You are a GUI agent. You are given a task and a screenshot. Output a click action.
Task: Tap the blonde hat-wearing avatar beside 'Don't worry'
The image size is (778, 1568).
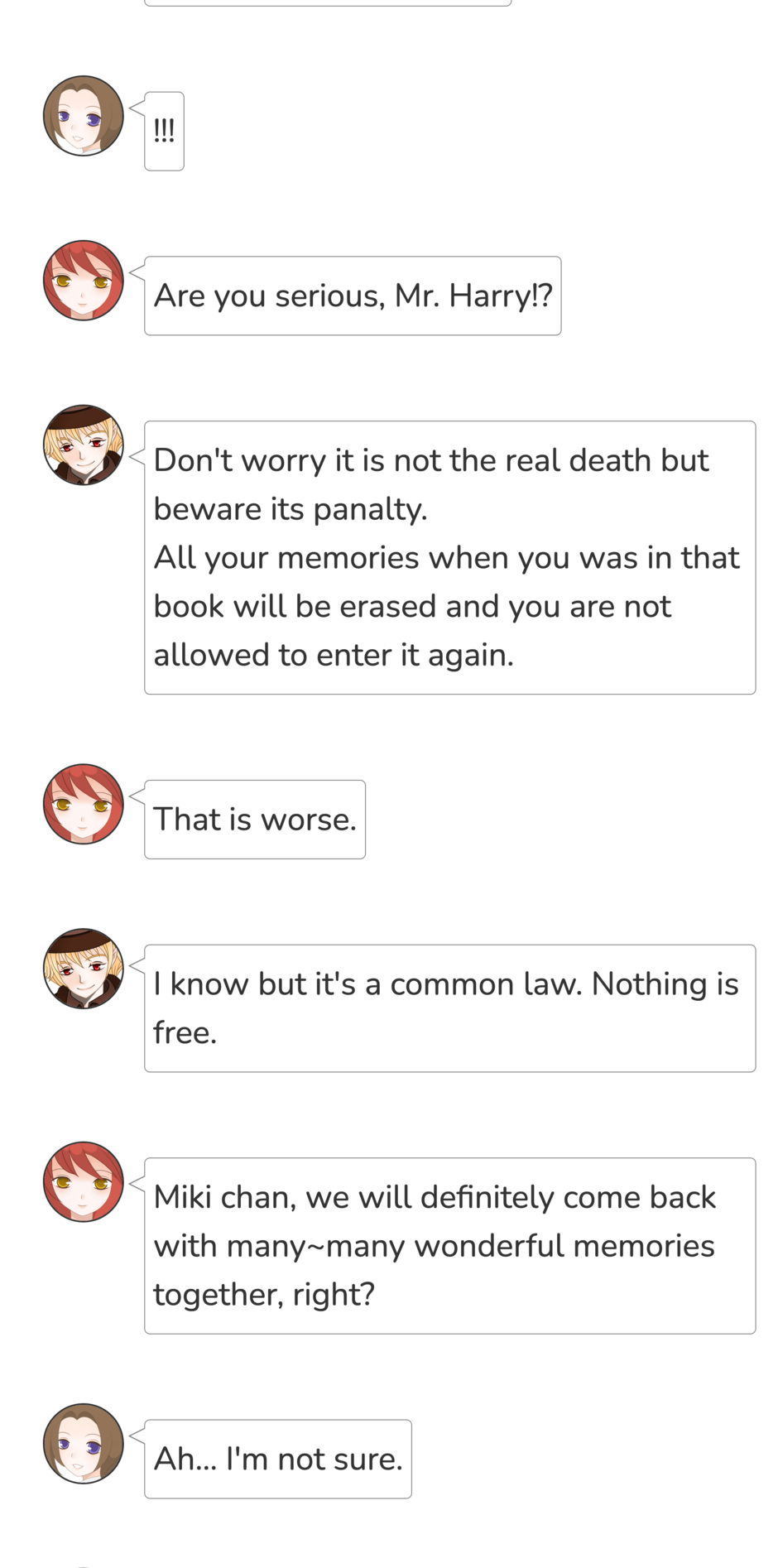(x=84, y=445)
